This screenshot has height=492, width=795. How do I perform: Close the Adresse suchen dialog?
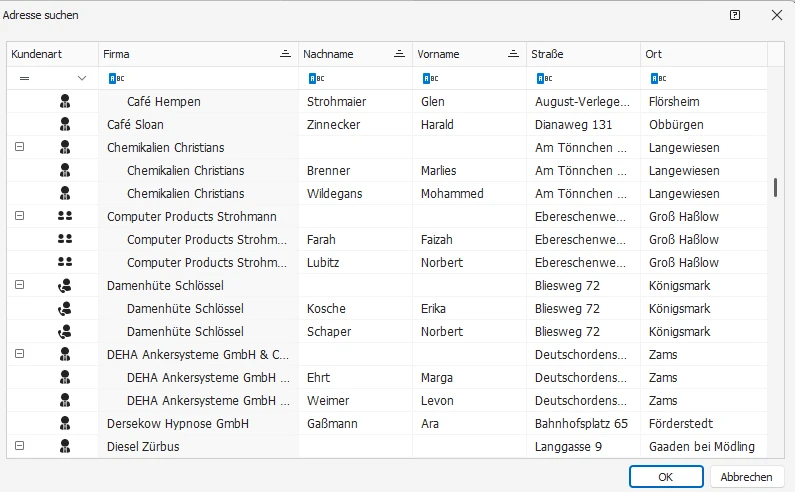click(777, 15)
